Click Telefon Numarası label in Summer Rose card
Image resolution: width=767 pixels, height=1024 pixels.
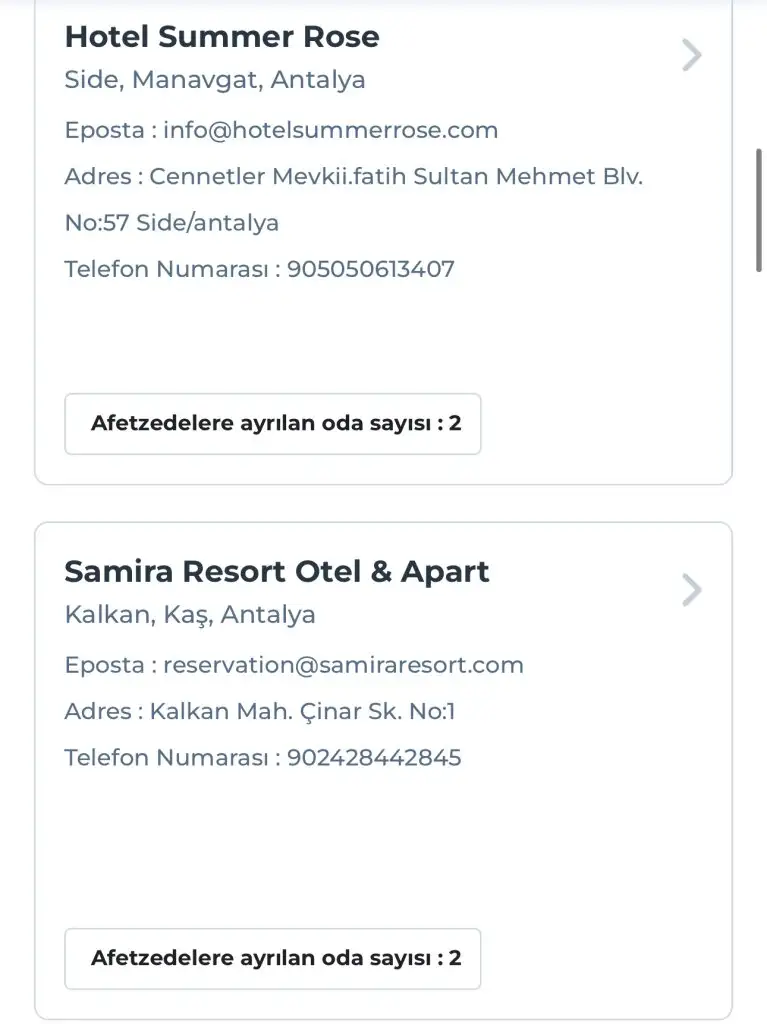[x=165, y=269]
